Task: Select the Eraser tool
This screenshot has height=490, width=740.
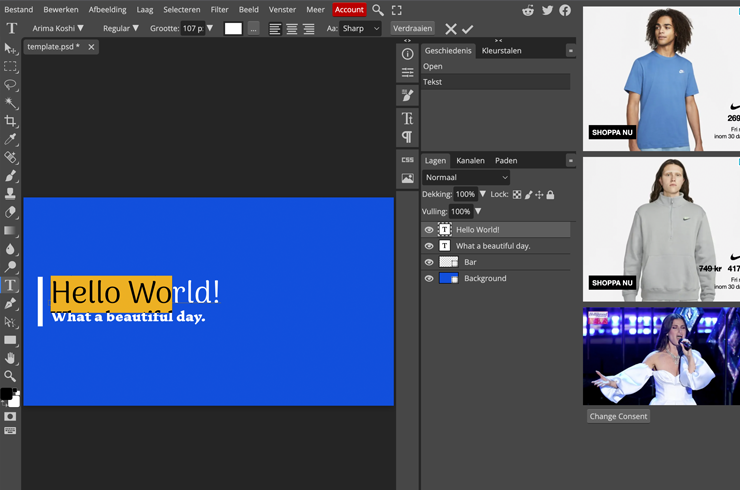Action: [10, 212]
